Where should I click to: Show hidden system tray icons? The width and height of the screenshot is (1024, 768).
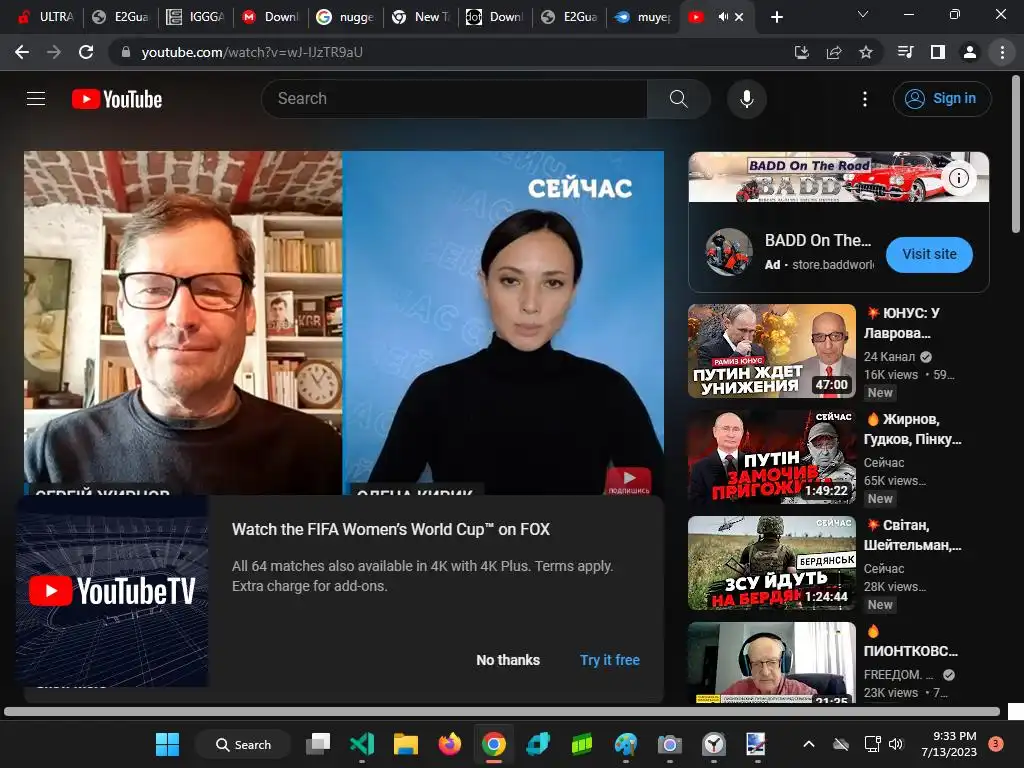[x=808, y=744]
